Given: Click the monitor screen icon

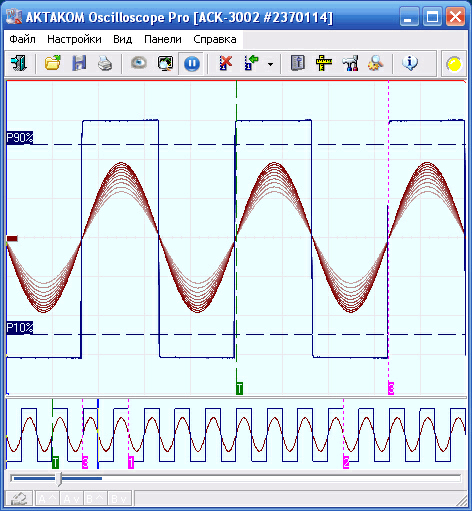Looking at the screenshot, I should pyautogui.click(x=165, y=63).
